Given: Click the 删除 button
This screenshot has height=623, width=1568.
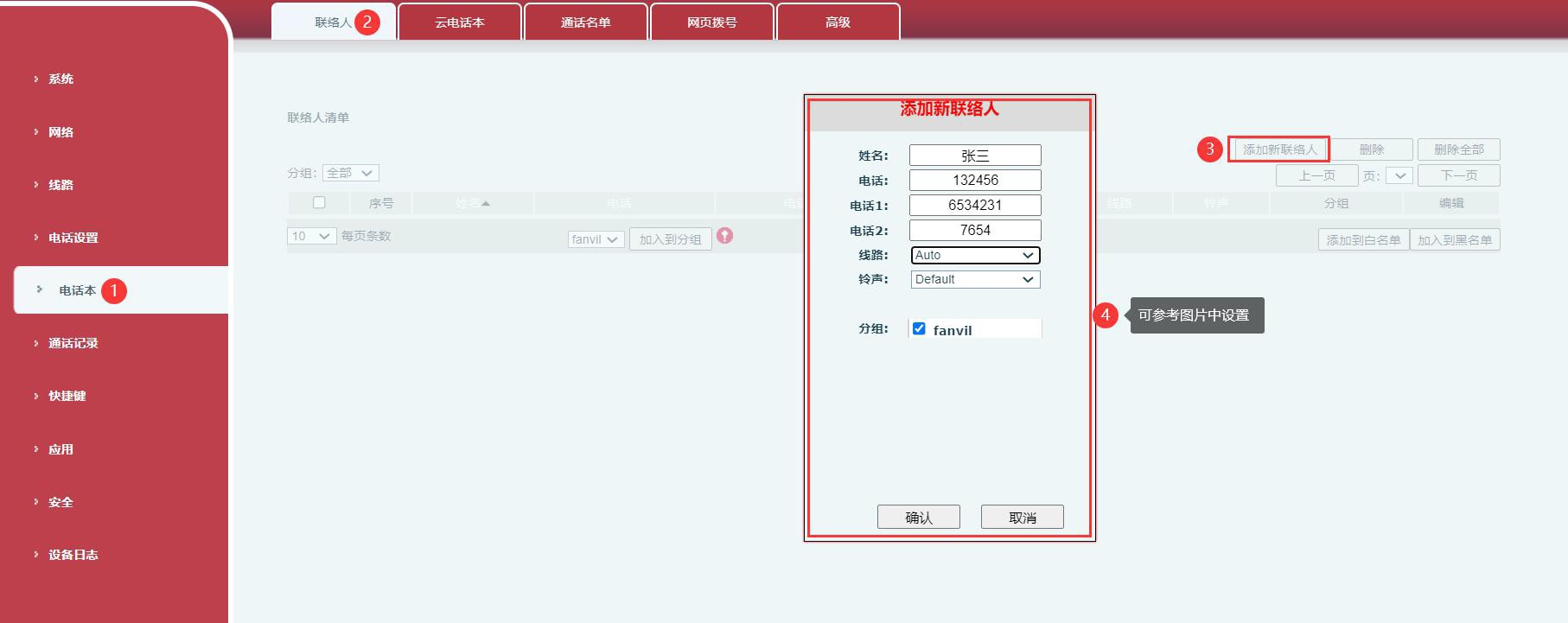Looking at the screenshot, I should (1372, 149).
